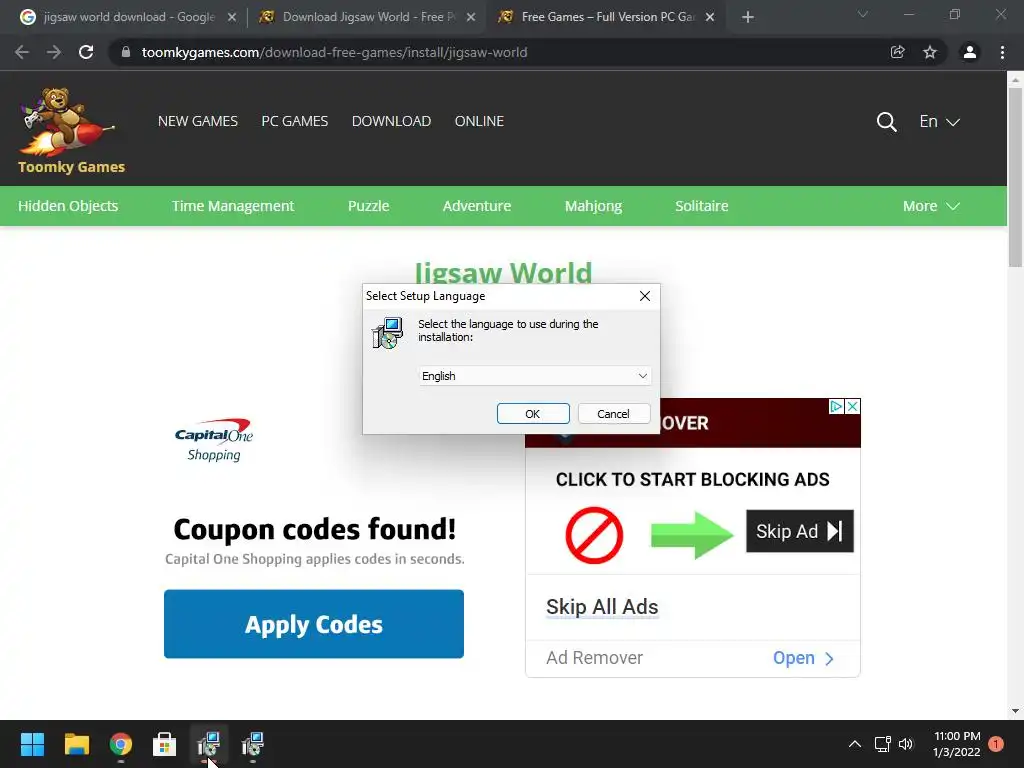Open a new browser tab
Image resolution: width=1024 pixels, height=768 pixels.
point(748,17)
